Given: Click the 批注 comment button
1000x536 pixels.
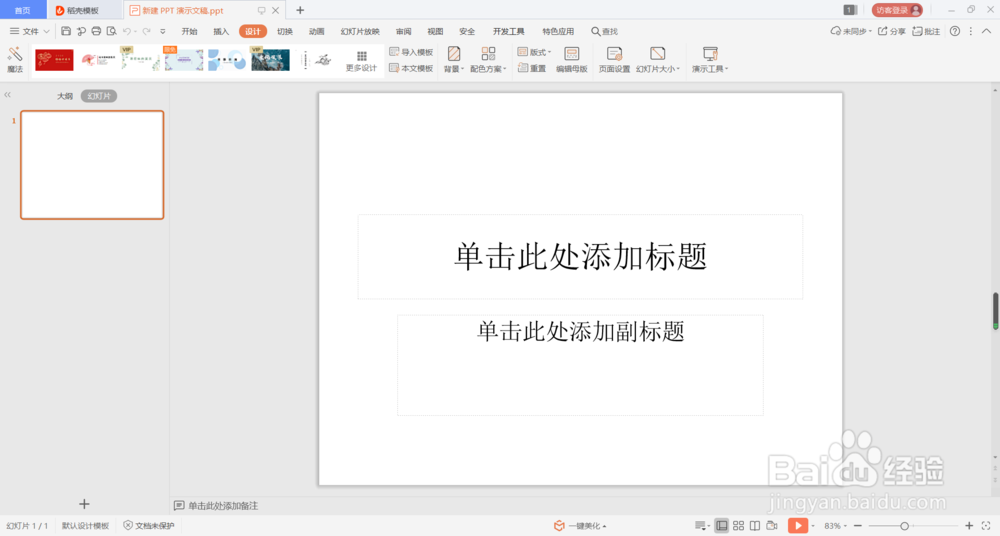Looking at the screenshot, I should click(926, 31).
